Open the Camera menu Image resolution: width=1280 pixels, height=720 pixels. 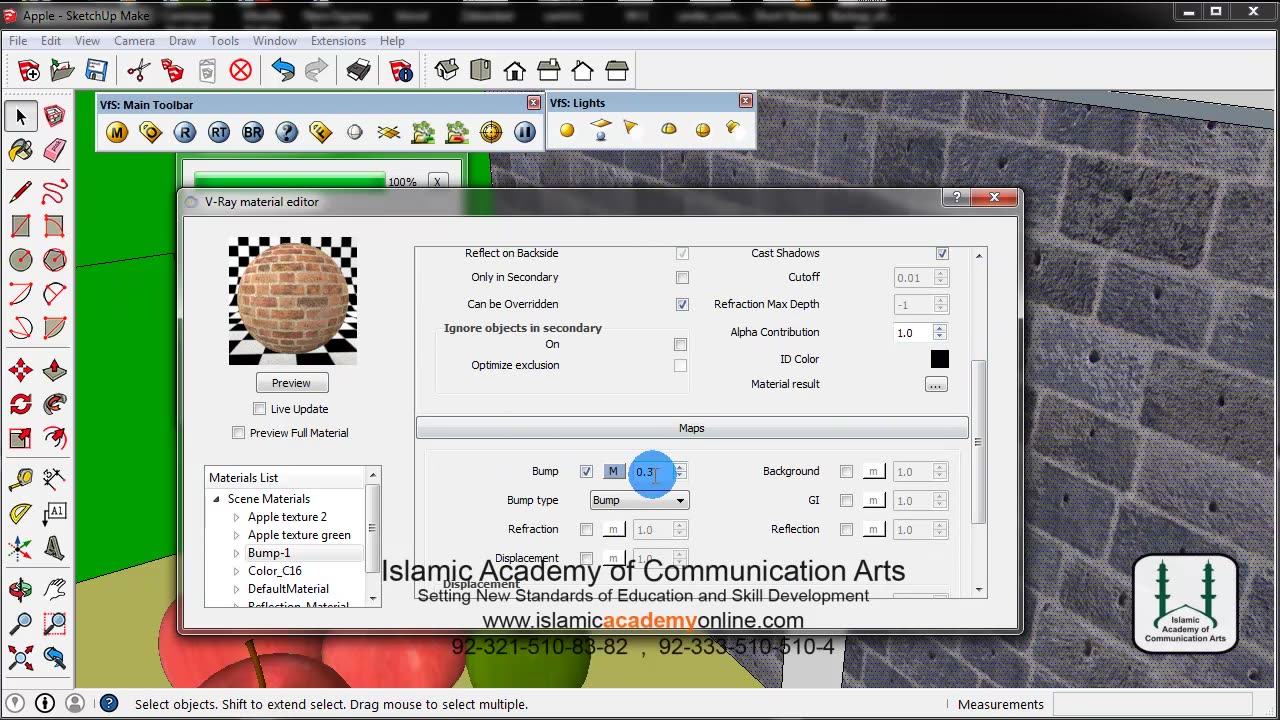point(134,41)
